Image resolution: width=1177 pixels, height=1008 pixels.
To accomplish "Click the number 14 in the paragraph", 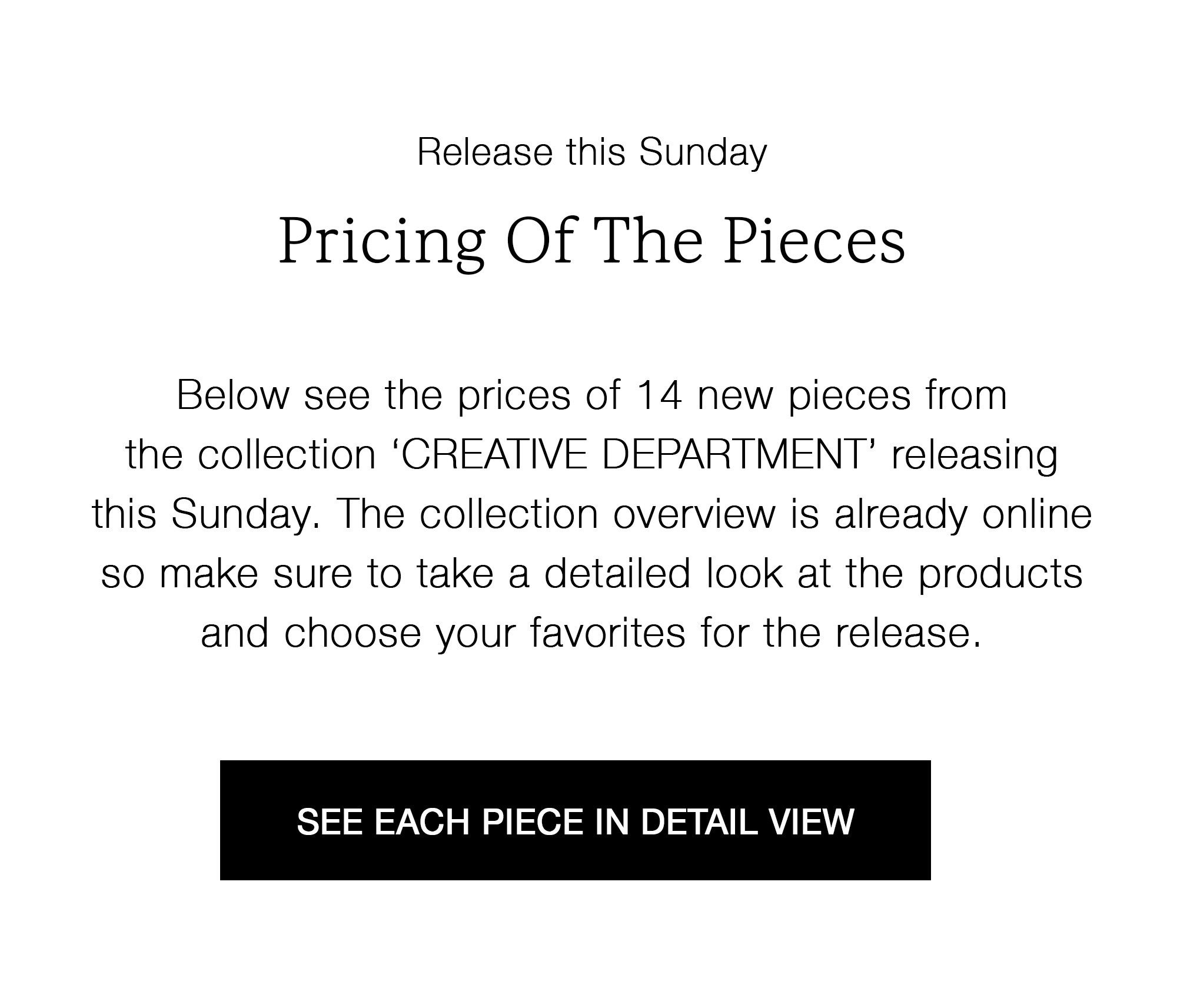I will coord(660,395).
